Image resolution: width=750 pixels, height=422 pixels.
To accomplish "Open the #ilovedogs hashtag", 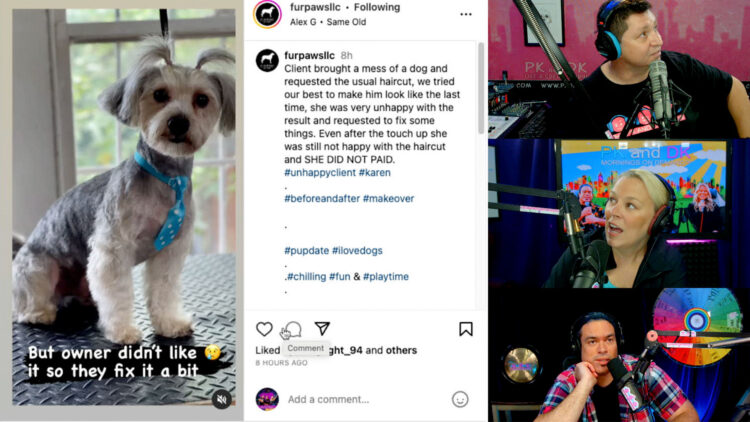I will 357,251.
